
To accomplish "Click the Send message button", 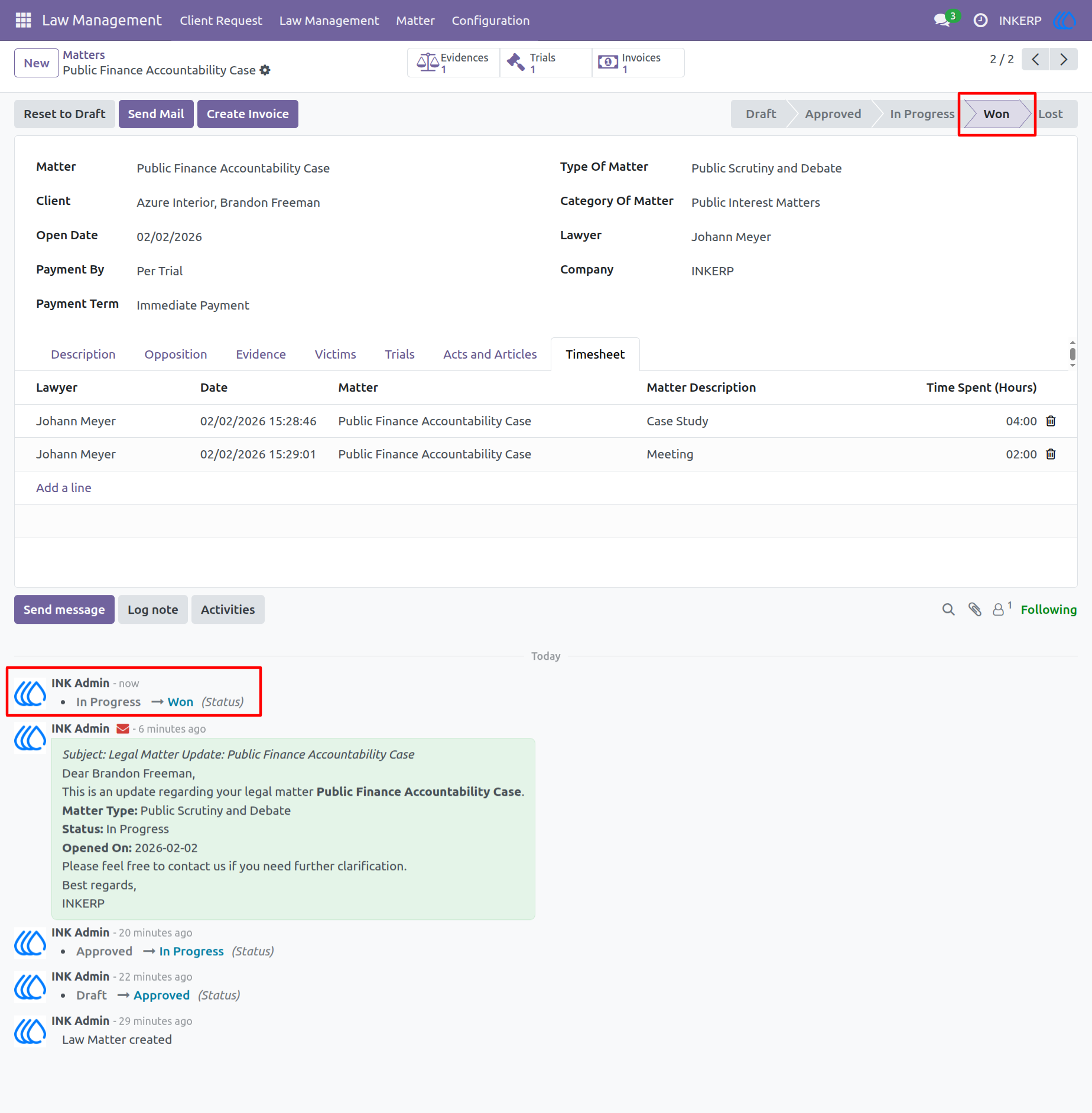I will coord(64,609).
